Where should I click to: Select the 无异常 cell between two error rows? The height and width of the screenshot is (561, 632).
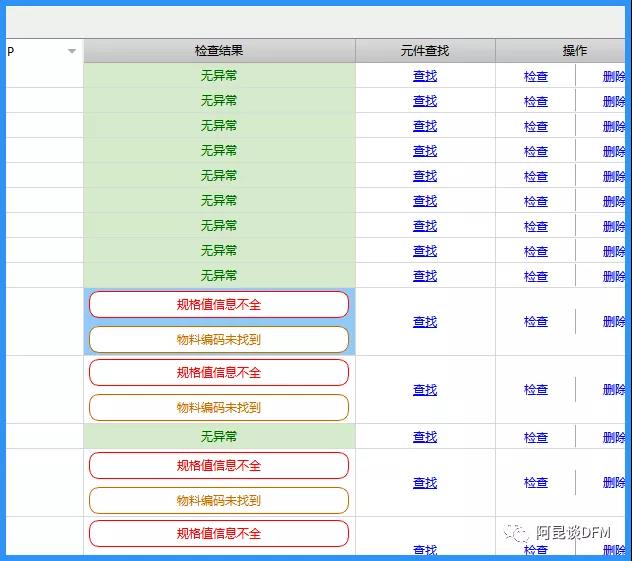coord(219,436)
